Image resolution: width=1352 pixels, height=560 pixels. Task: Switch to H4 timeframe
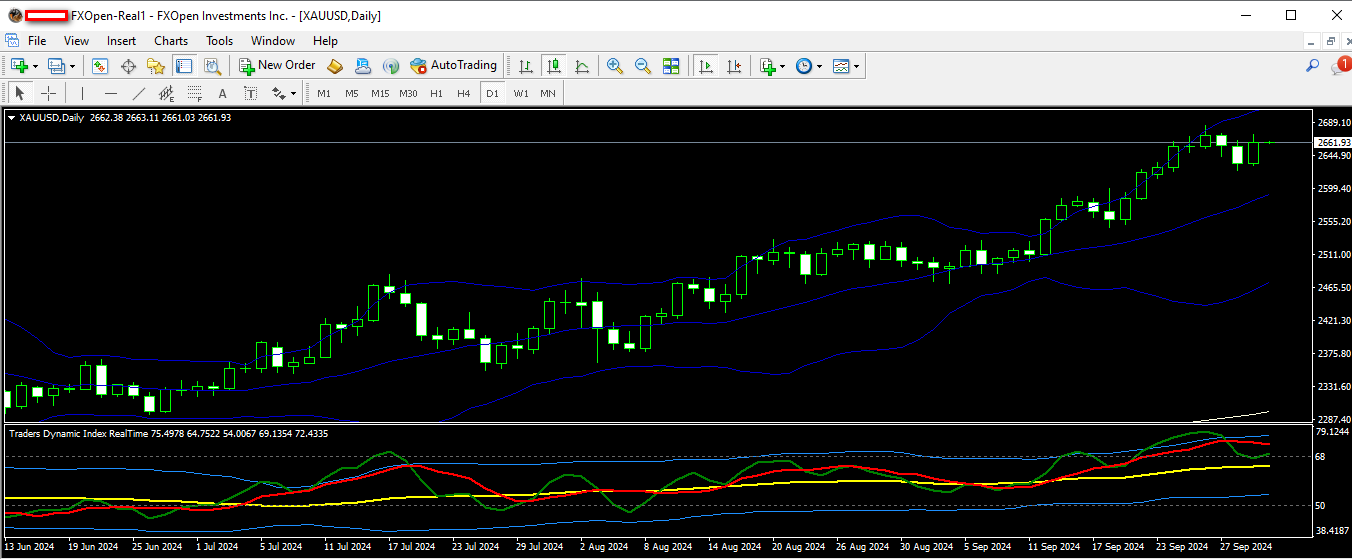pos(464,93)
